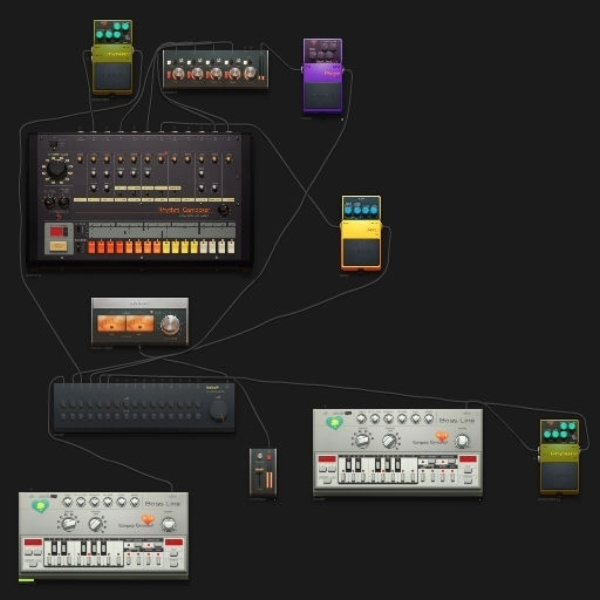The image size is (600, 600).
Task: Click the red display window on the Rhythm Composer
Action: point(58,232)
